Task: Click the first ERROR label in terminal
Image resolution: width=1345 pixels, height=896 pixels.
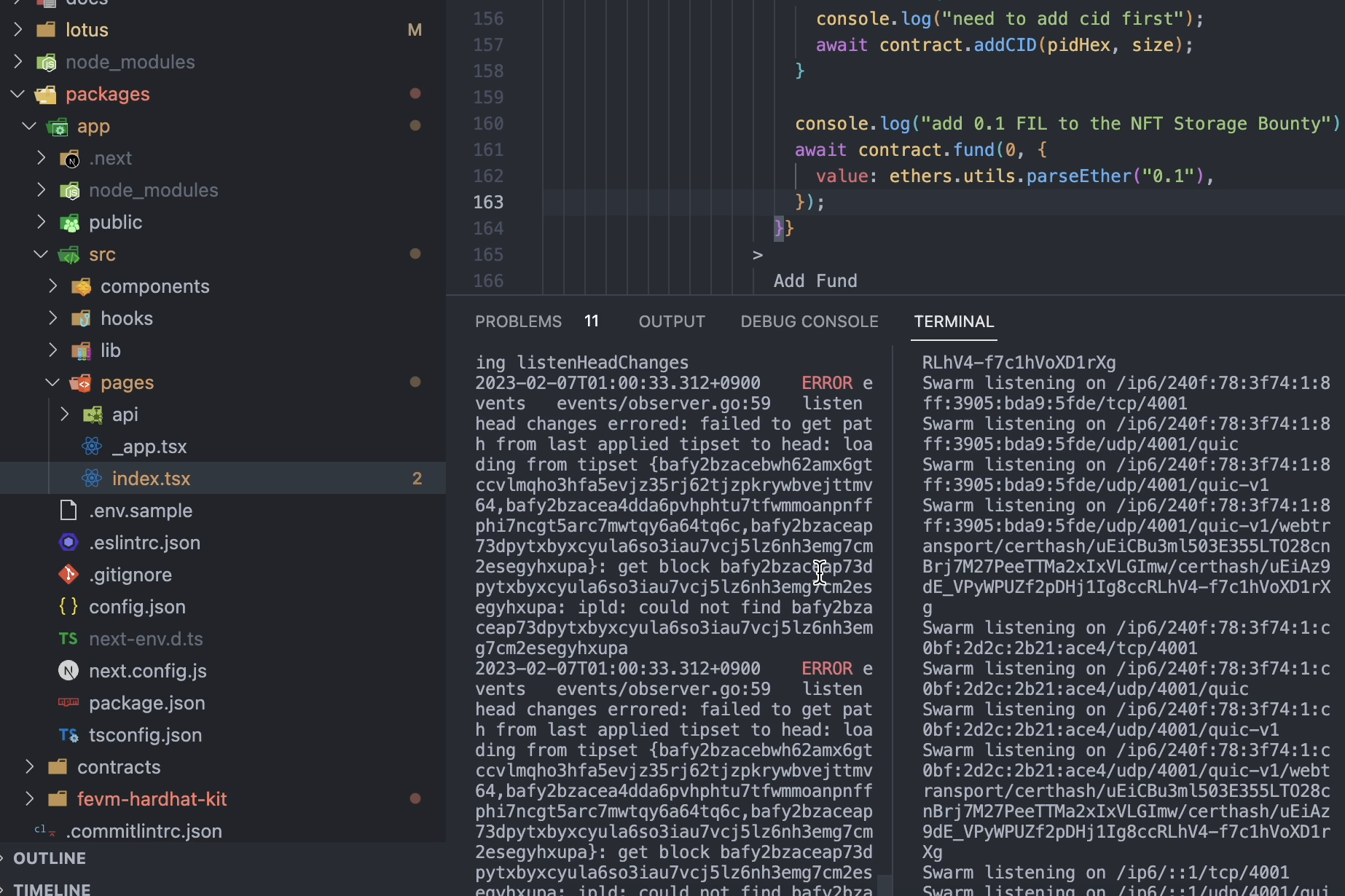Action: 827,382
